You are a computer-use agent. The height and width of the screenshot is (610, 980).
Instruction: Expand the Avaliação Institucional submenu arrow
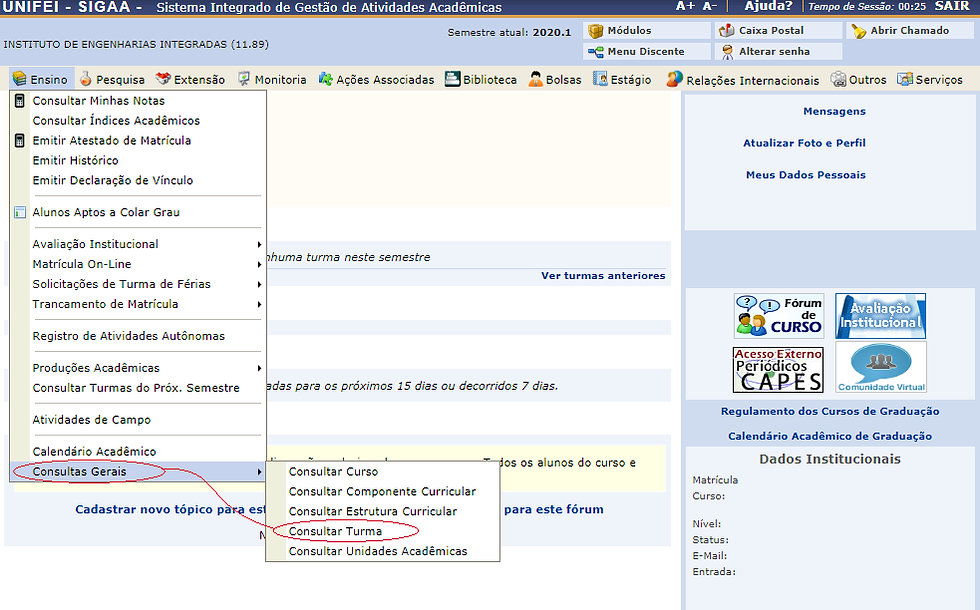(x=259, y=244)
